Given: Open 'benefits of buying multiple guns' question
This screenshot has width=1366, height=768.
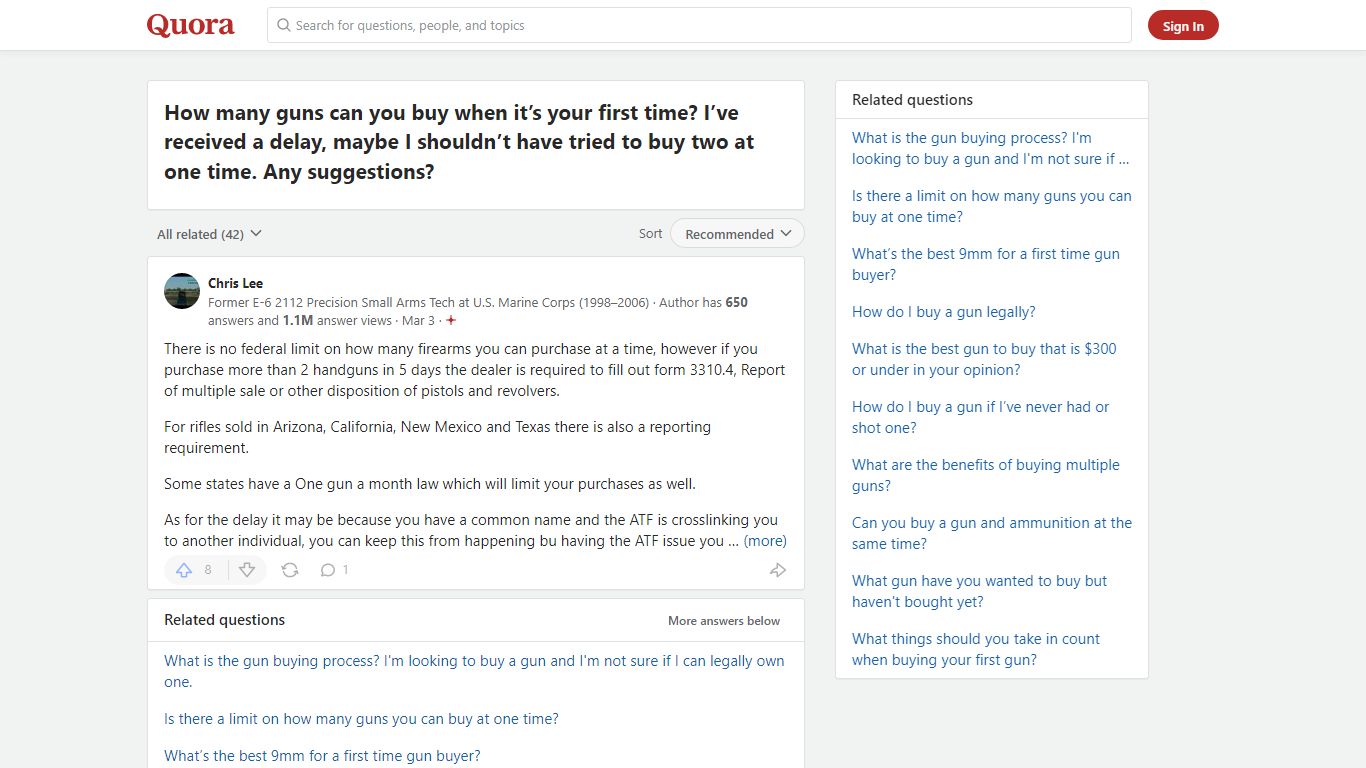Looking at the screenshot, I should [x=986, y=475].
